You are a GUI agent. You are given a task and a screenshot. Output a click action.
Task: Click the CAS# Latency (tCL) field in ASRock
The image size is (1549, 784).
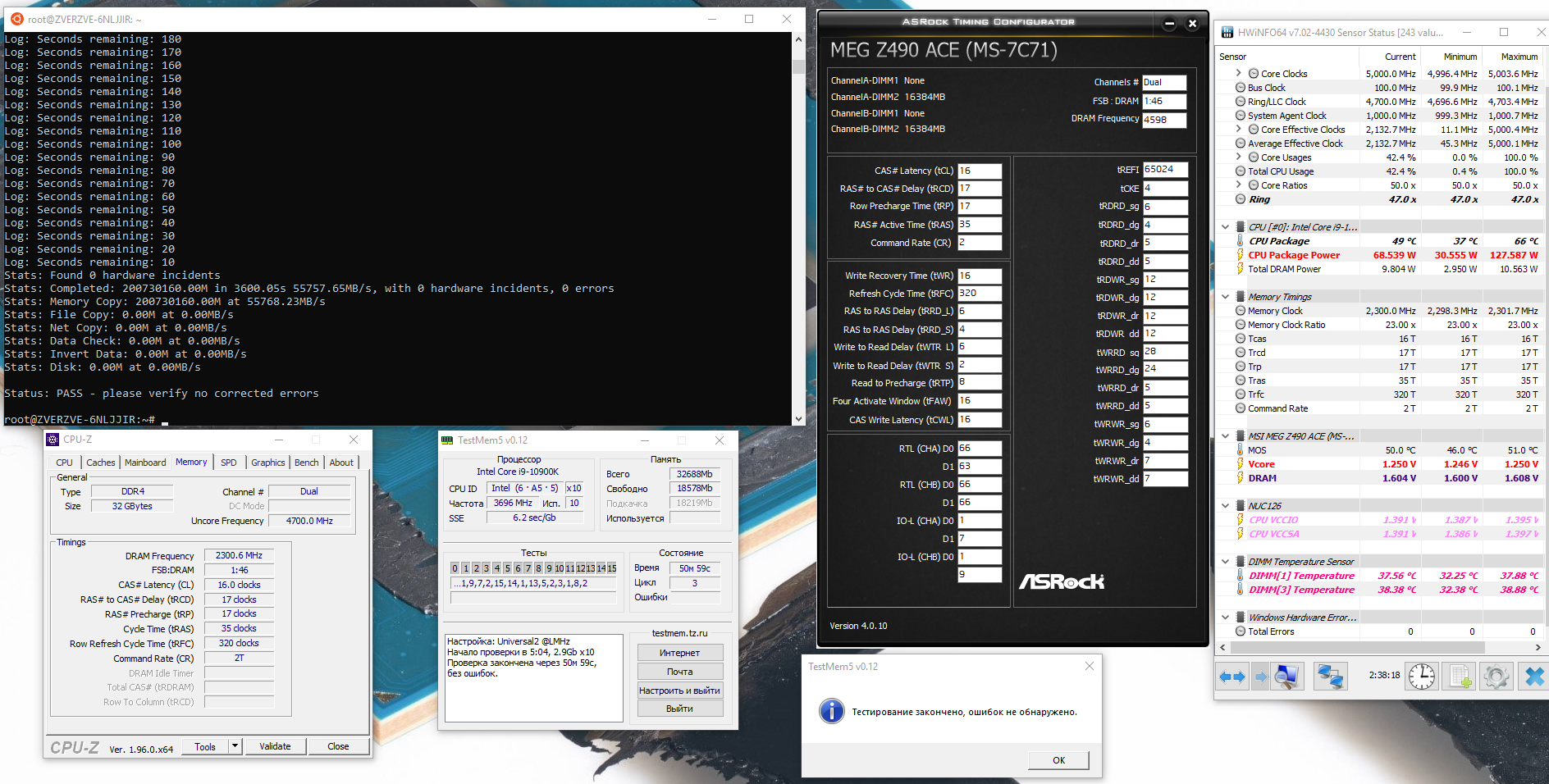pyautogui.click(x=980, y=171)
